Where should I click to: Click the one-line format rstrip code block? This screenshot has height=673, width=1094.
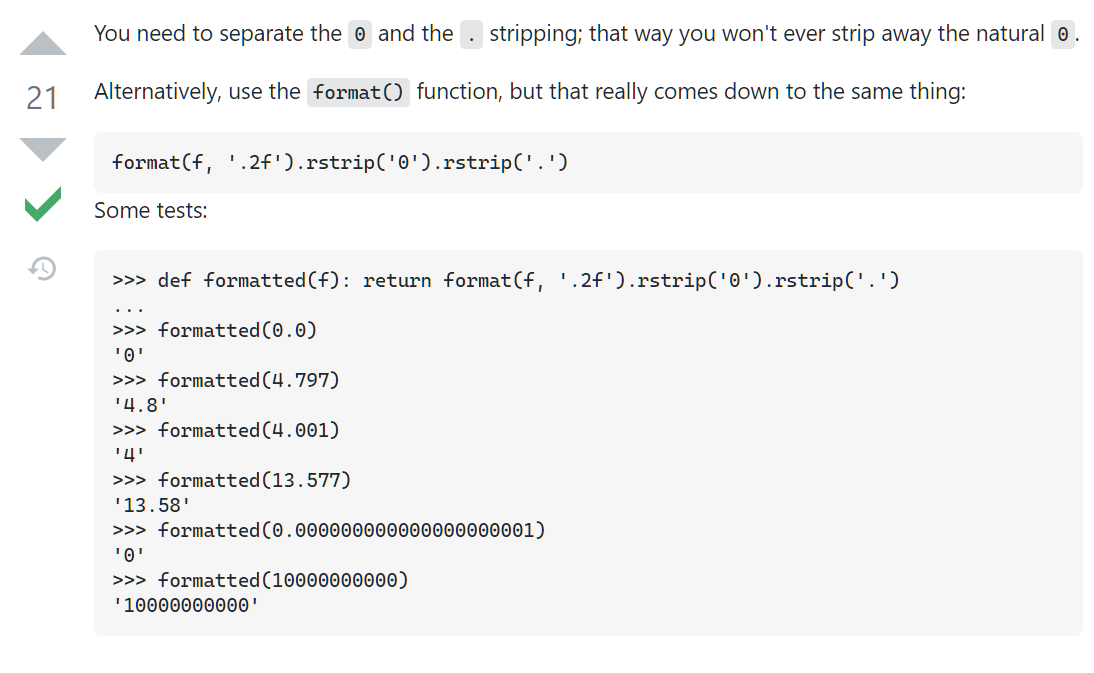pyautogui.click(x=340, y=162)
